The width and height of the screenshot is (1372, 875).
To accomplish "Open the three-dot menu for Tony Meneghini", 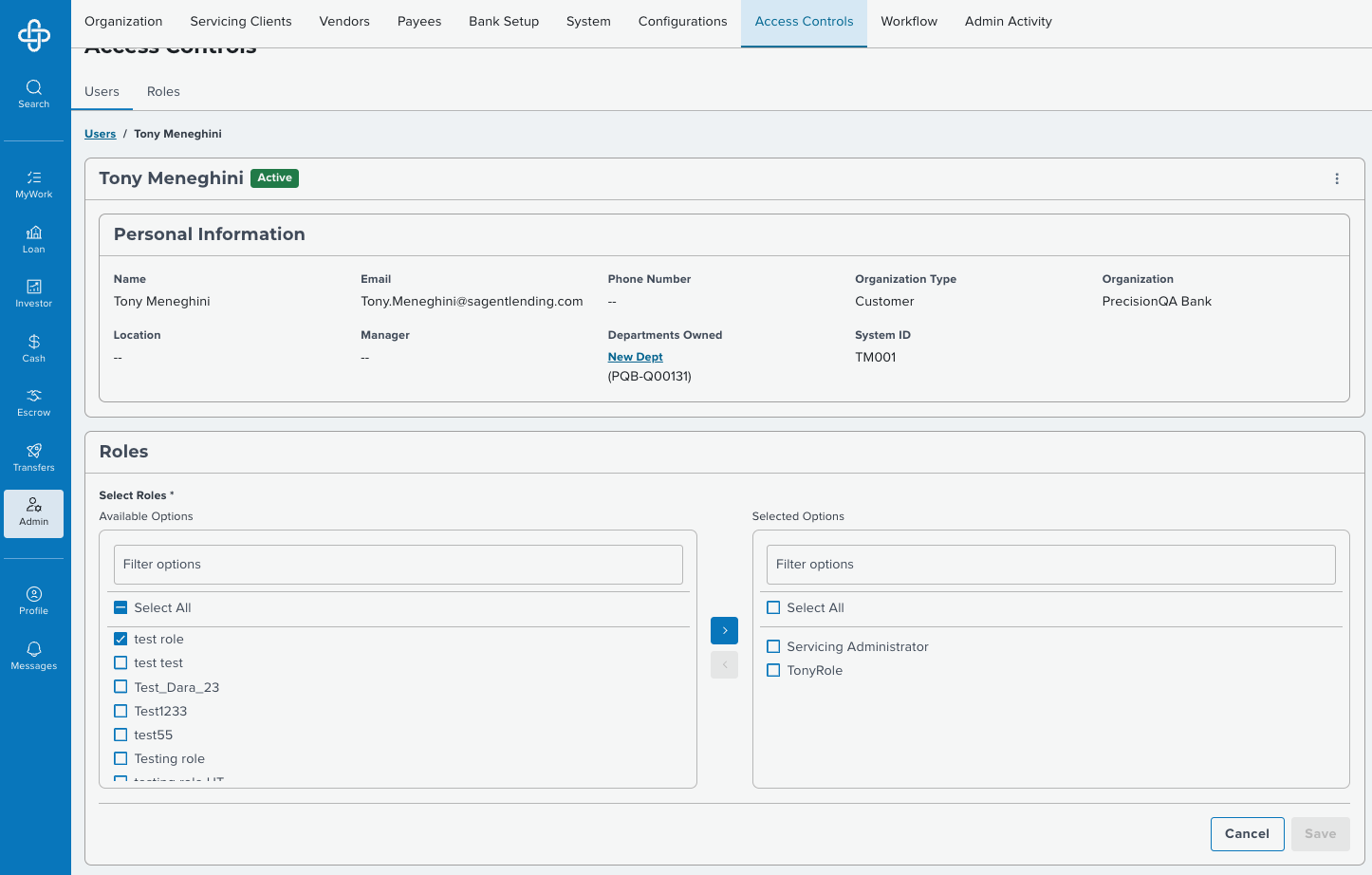I will click(1337, 178).
